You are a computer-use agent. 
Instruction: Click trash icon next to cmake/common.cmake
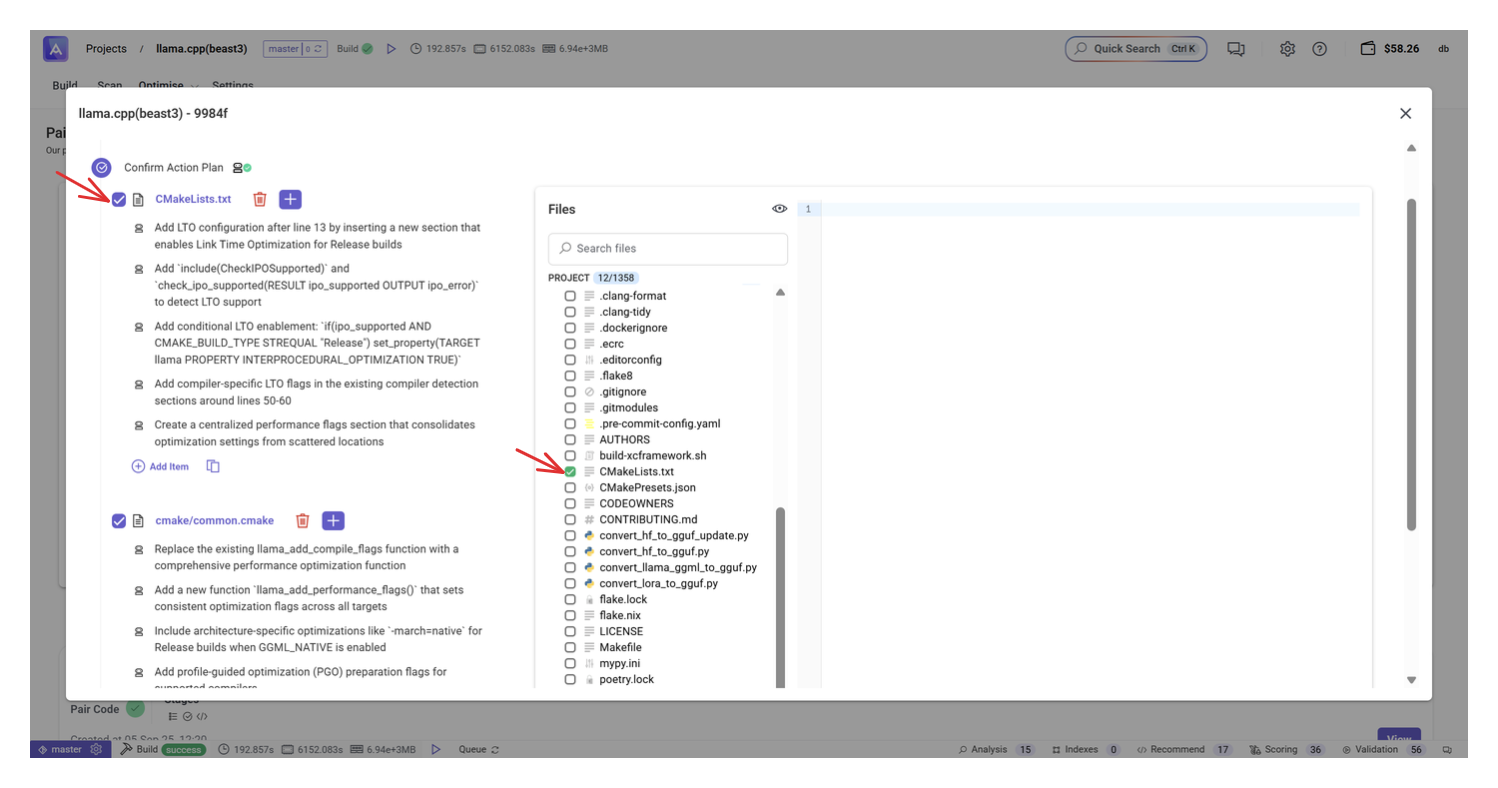pyautogui.click(x=302, y=521)
